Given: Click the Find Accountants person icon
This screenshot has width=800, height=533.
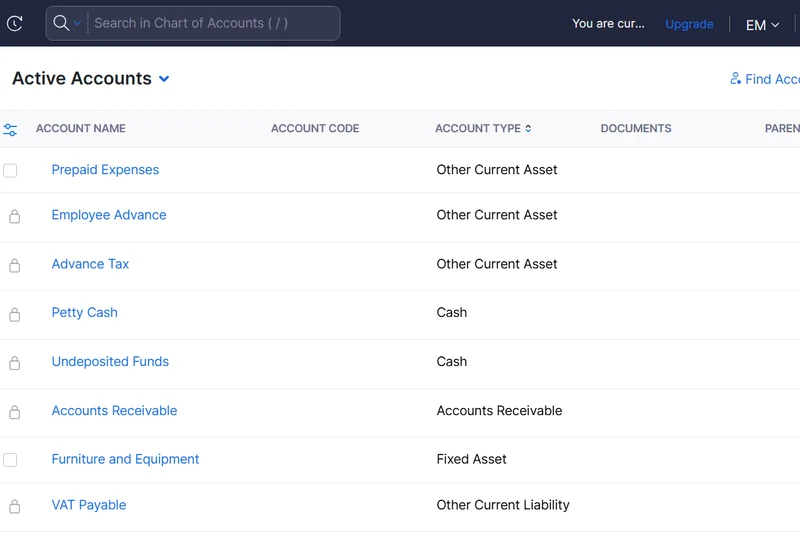Looking at the screenshot, I should click(736, 79).
